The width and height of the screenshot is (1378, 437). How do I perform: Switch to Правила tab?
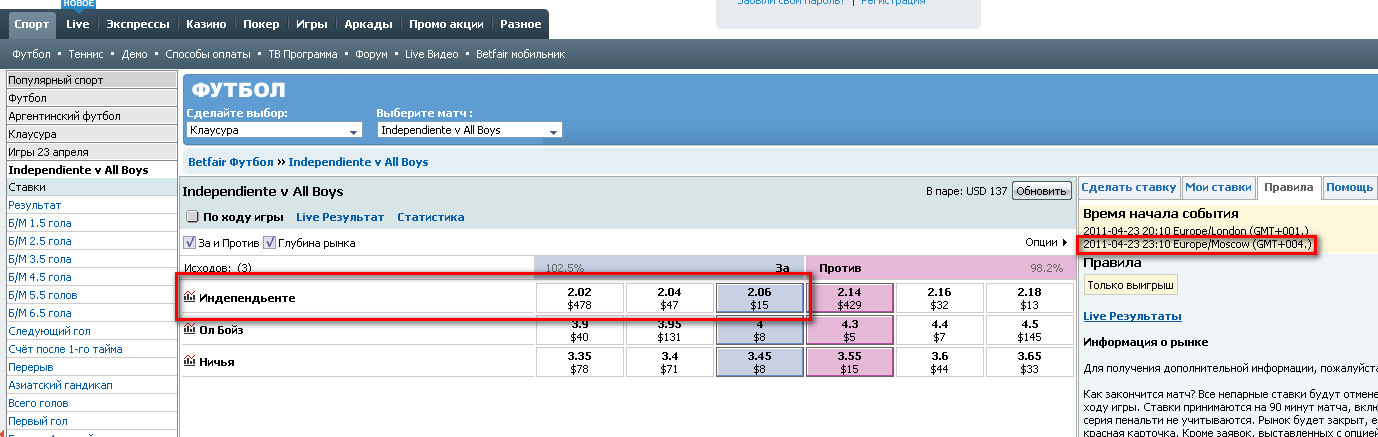(x=1288, y=187)
